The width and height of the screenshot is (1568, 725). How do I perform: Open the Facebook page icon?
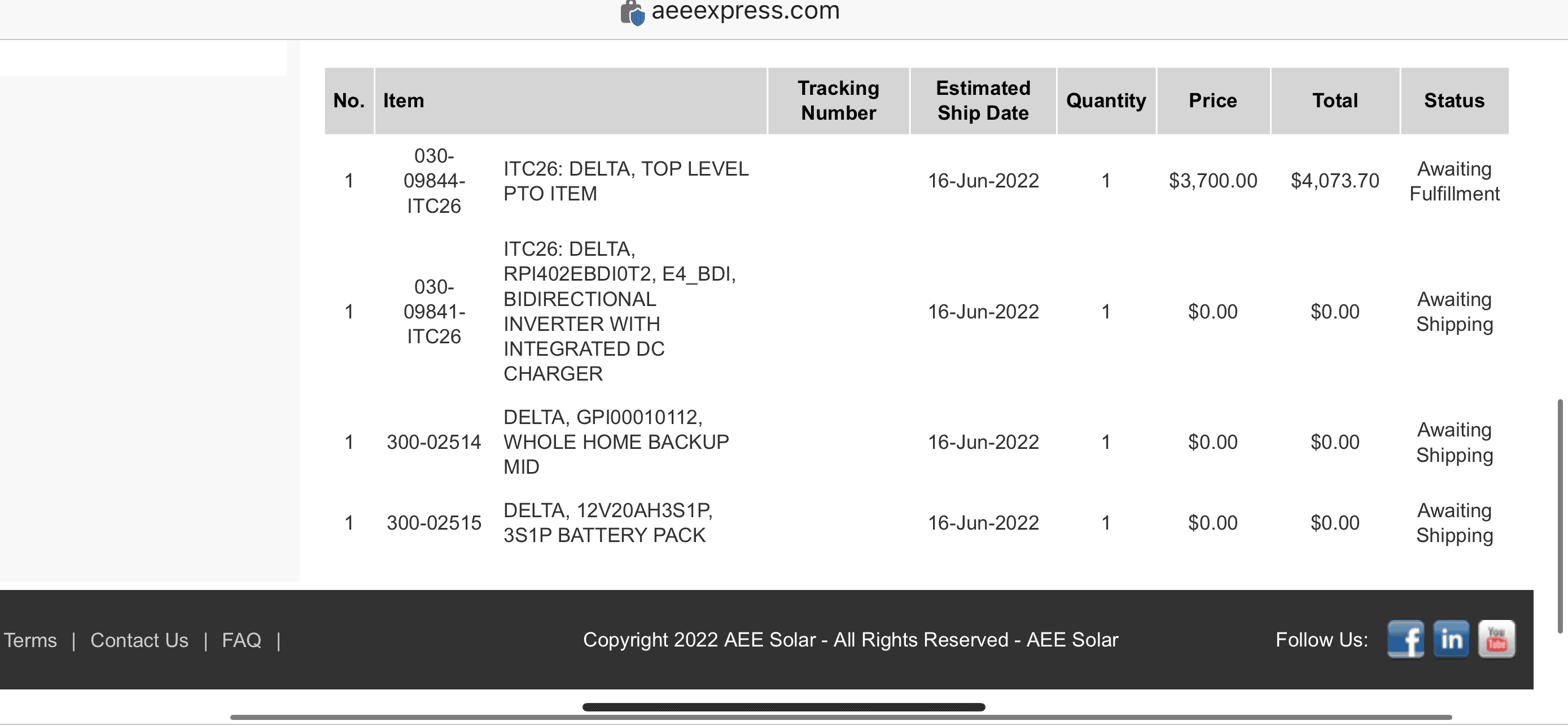1405,639
